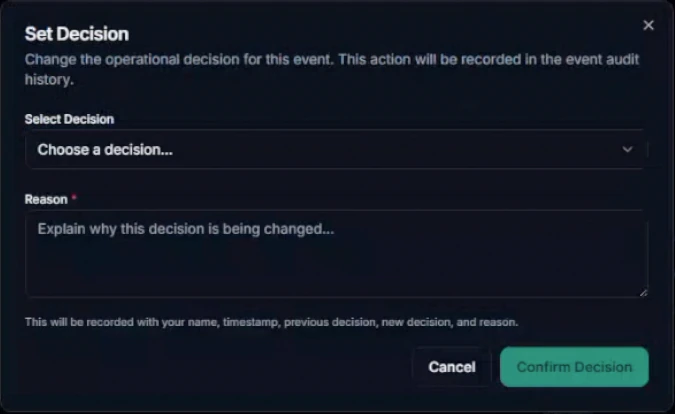
Task: Click the recorded with your name note
Action: tap(271, 322)
